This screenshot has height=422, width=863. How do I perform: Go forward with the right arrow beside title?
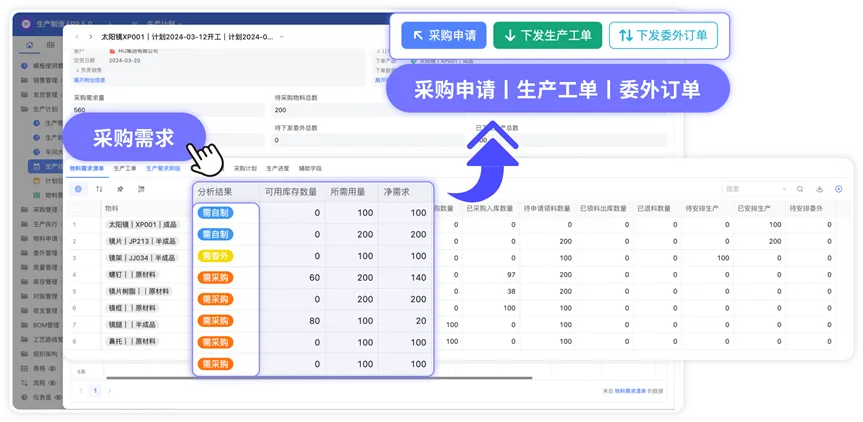pos(91,37)
